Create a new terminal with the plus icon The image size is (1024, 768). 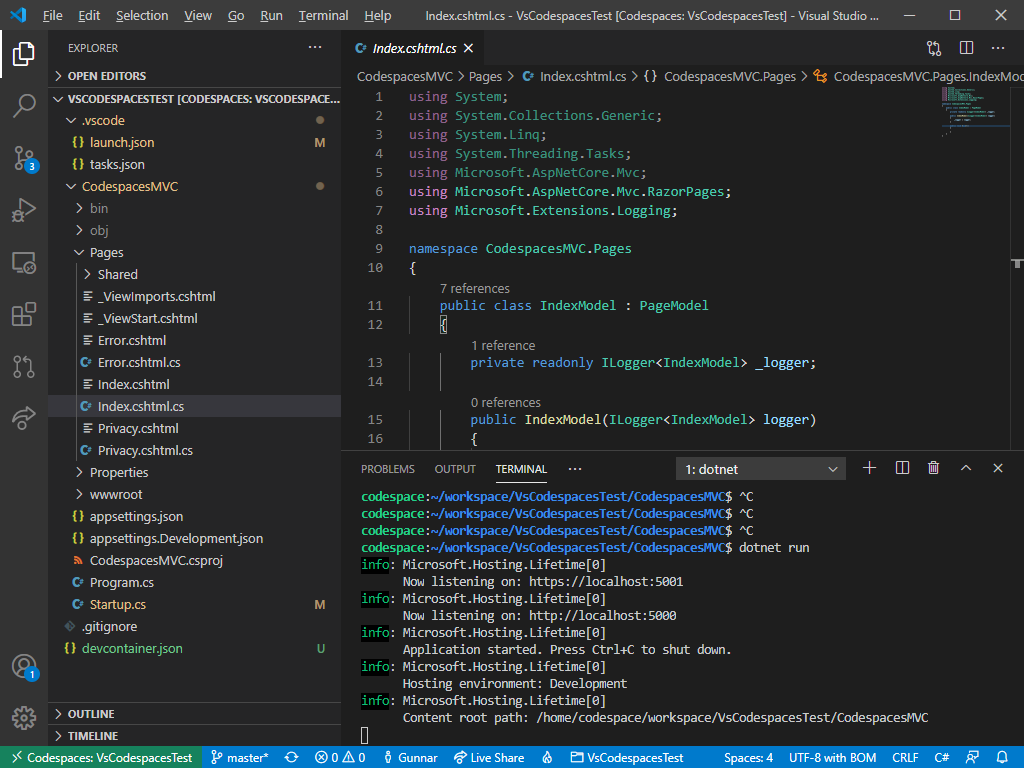coord(869,467)
